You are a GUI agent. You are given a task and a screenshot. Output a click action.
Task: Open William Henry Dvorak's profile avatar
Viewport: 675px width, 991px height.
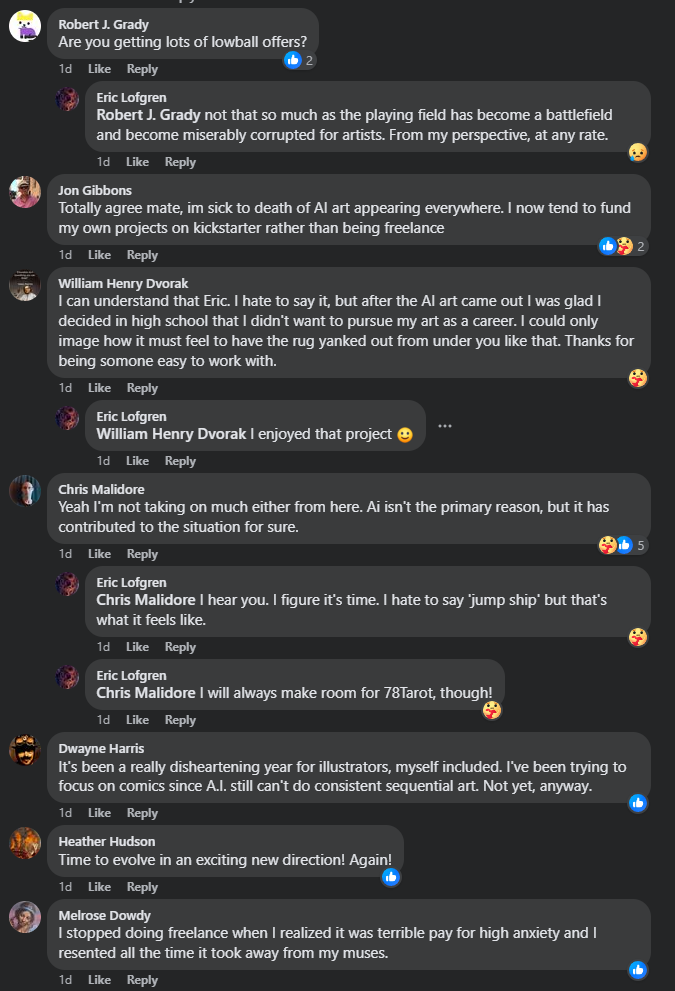click(25, 285)
